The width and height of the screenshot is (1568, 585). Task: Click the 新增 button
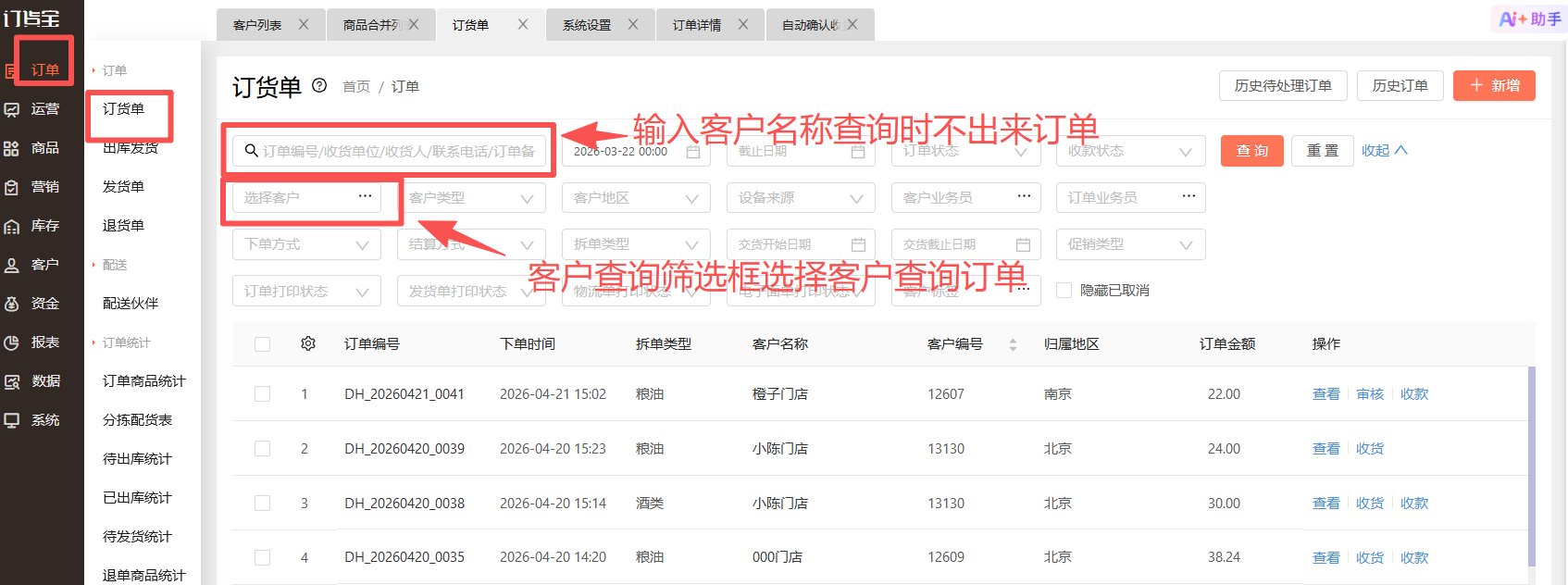coord(1494,85)
